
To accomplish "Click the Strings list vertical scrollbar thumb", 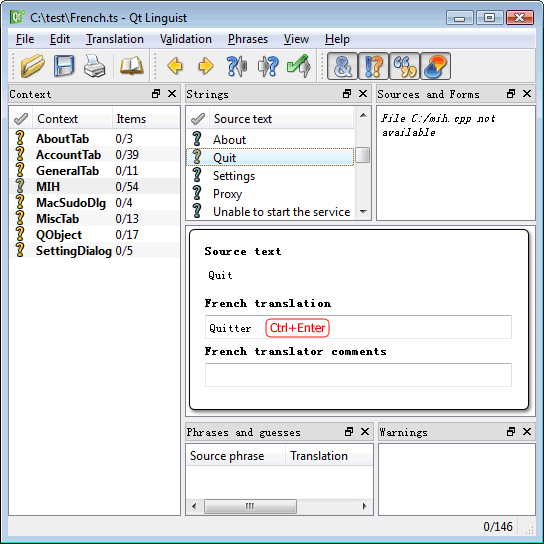I will (x=363, y=155).
